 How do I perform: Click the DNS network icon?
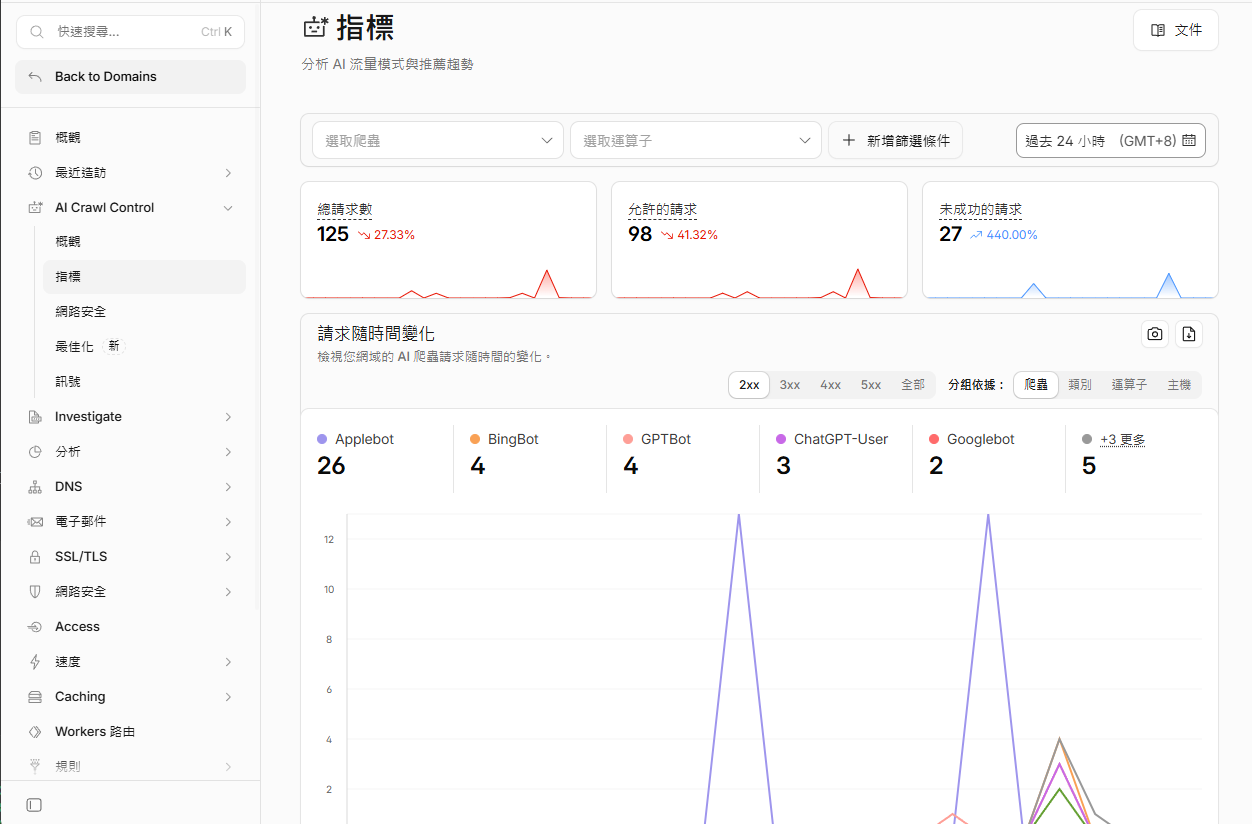(x=35, y=487)
